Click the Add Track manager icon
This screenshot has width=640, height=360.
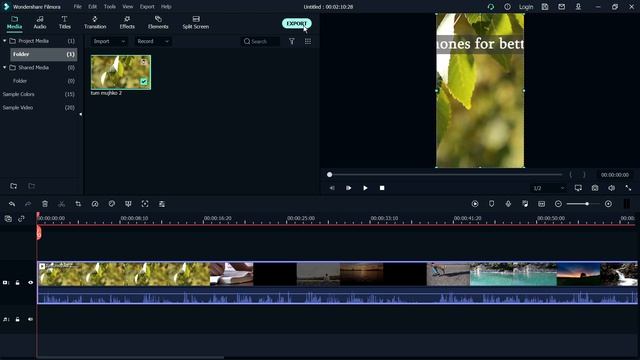click(x=8, y=219)
